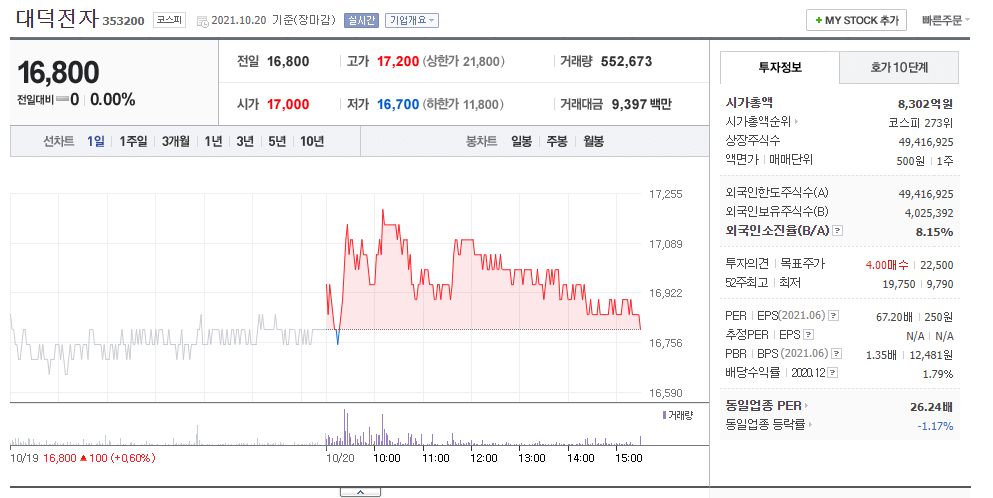Select the 1일 line chart period
The image size is (993, 498).
pos(96,141)
